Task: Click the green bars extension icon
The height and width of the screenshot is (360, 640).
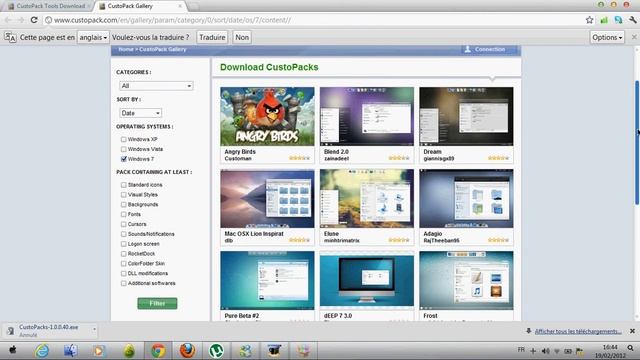Action: 604,20
